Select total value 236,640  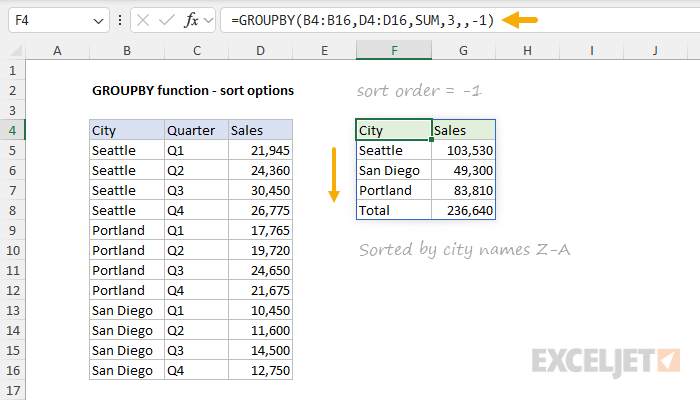463,210
